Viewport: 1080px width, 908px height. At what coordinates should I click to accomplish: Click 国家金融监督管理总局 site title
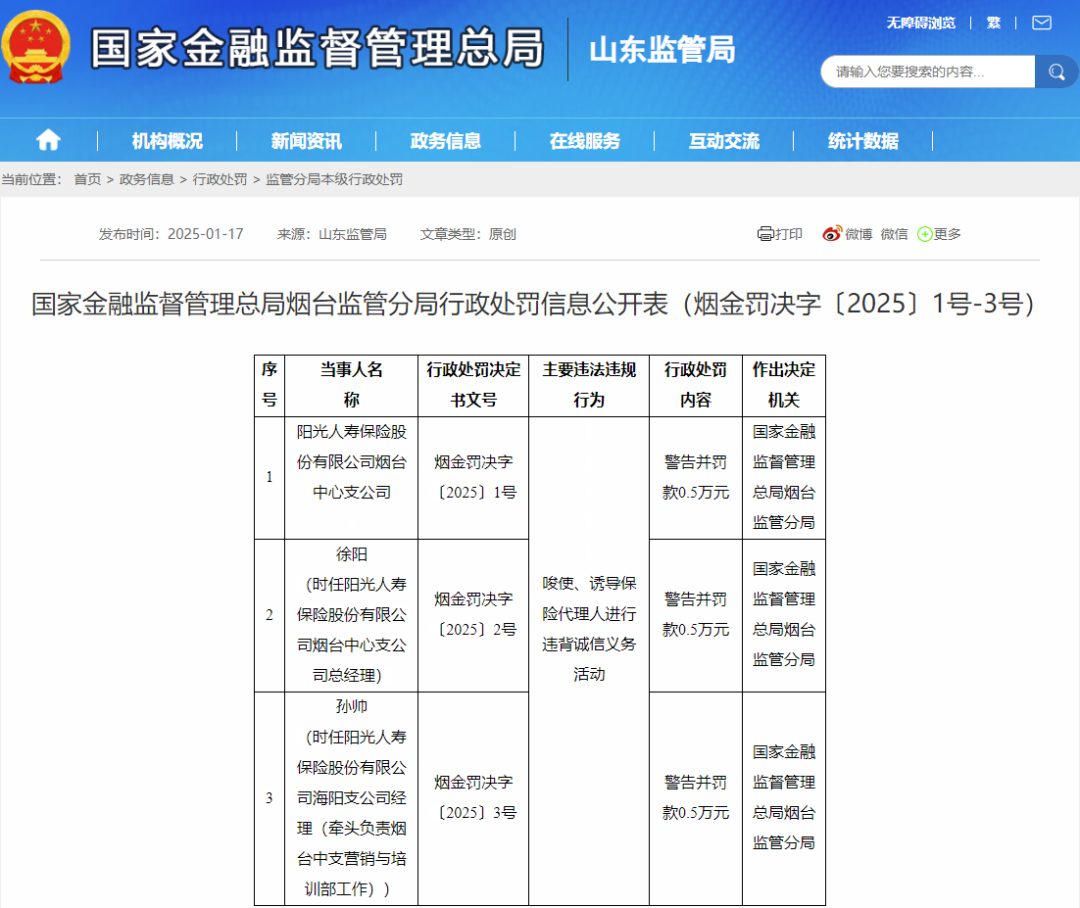point(318,48)
